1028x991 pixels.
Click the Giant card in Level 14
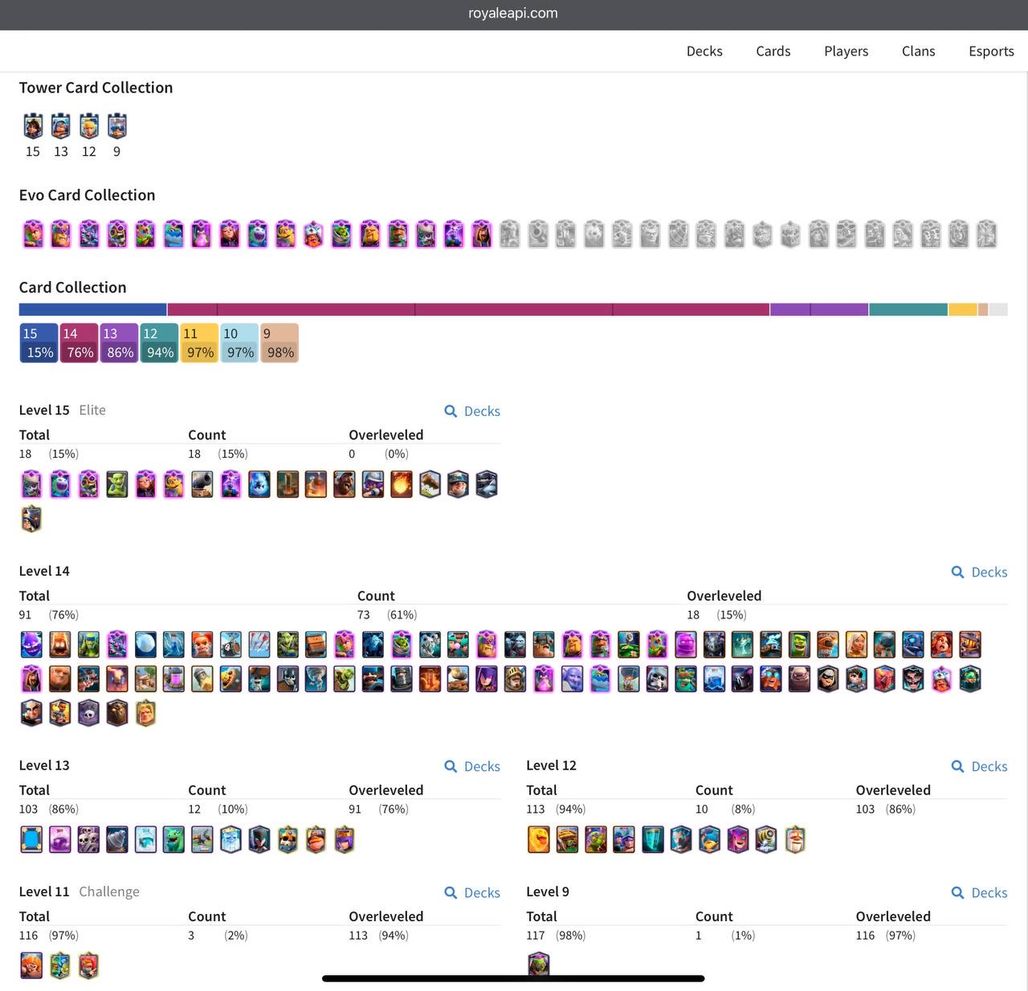pyautogui.click(x=60, y=679)
